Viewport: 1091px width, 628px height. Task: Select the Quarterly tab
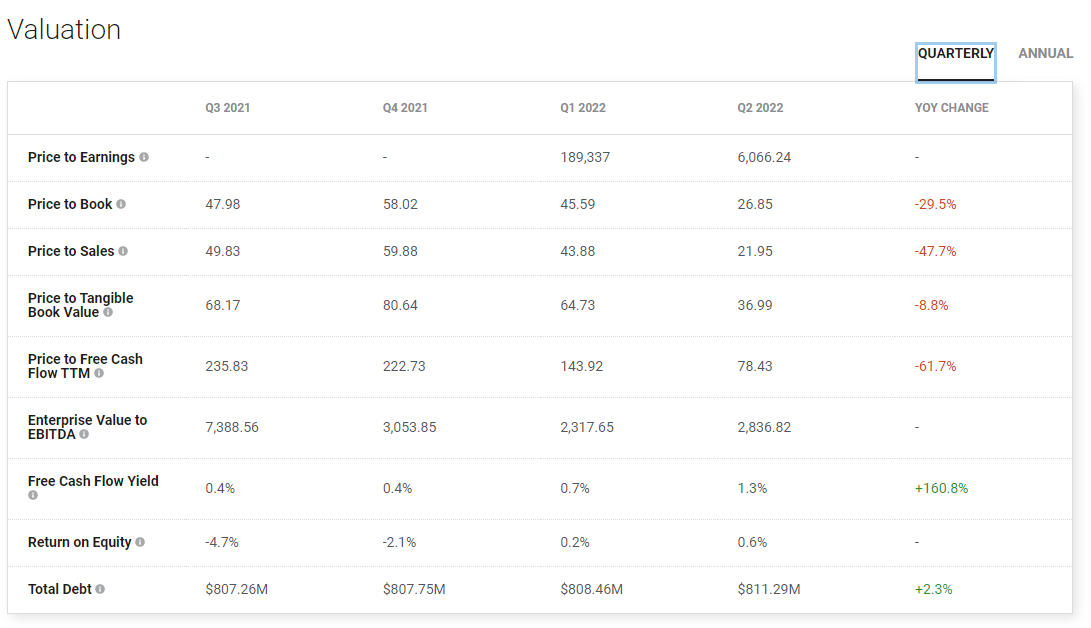tap(955, 54)
